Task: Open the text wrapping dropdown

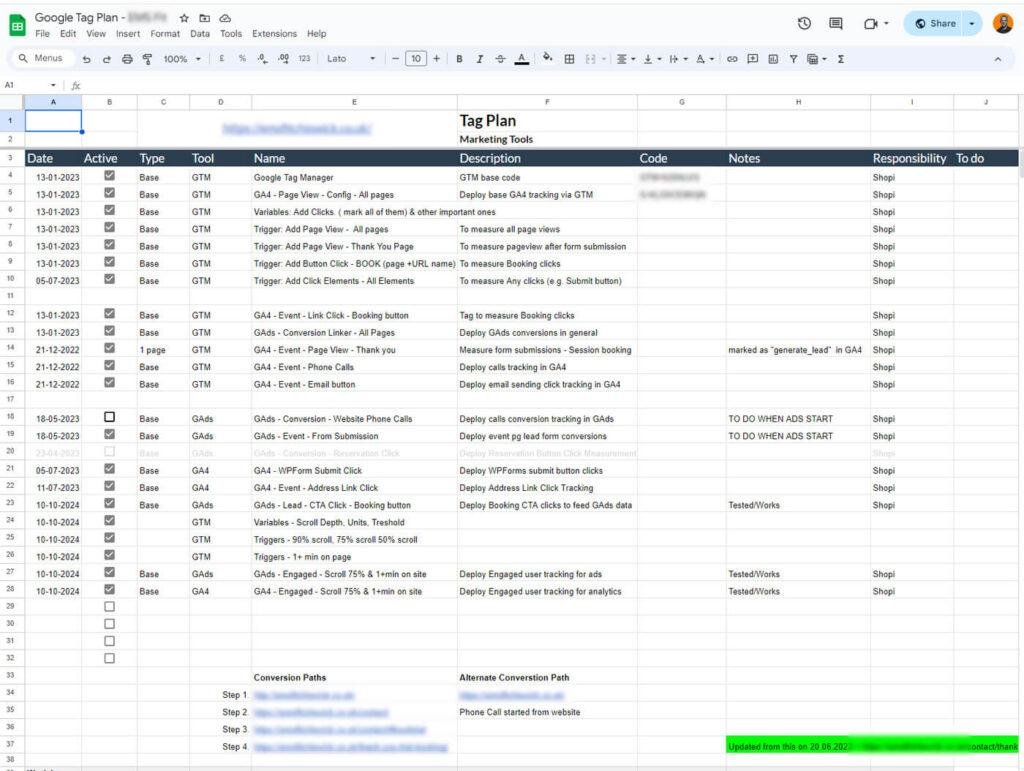Action: coord(679,59)
